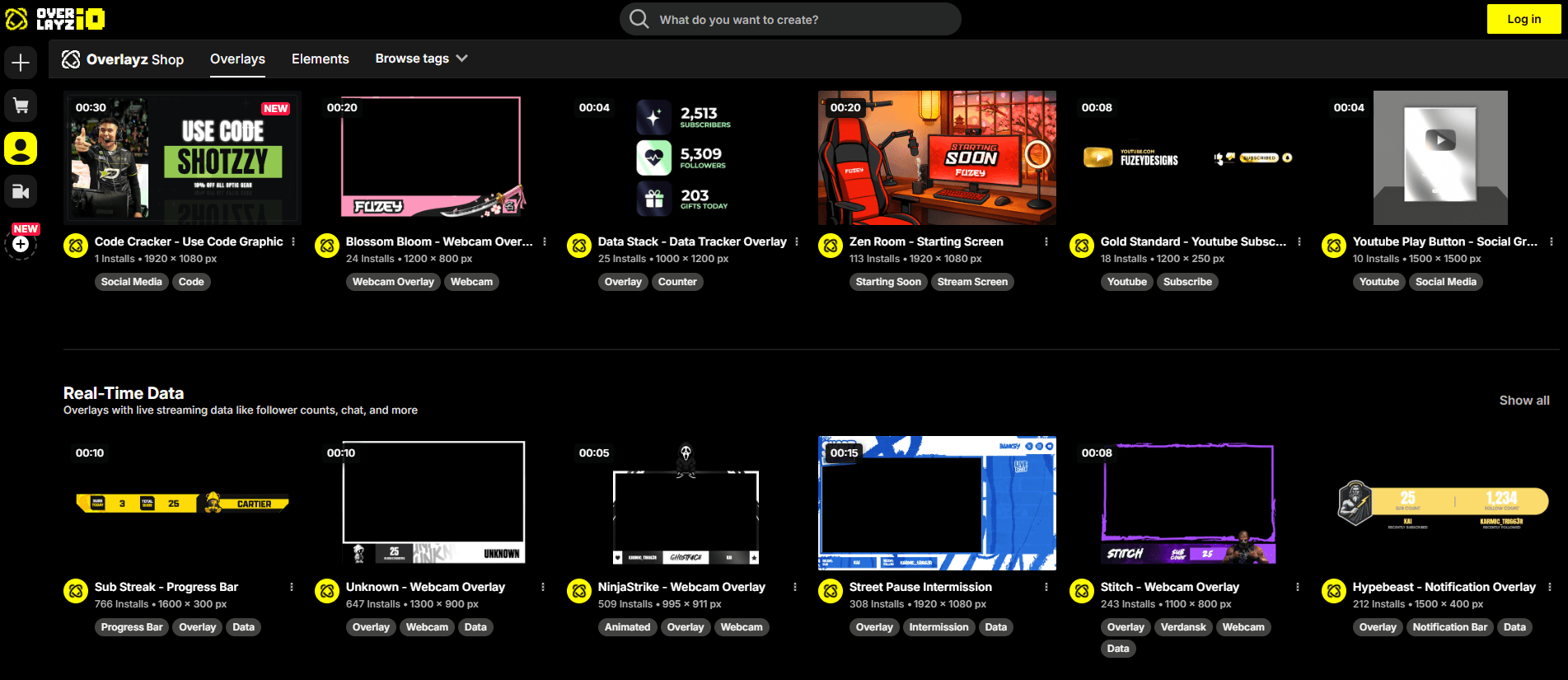Switch to the Elements tab
Screen dimensions: 1568x680
point(320,59)
